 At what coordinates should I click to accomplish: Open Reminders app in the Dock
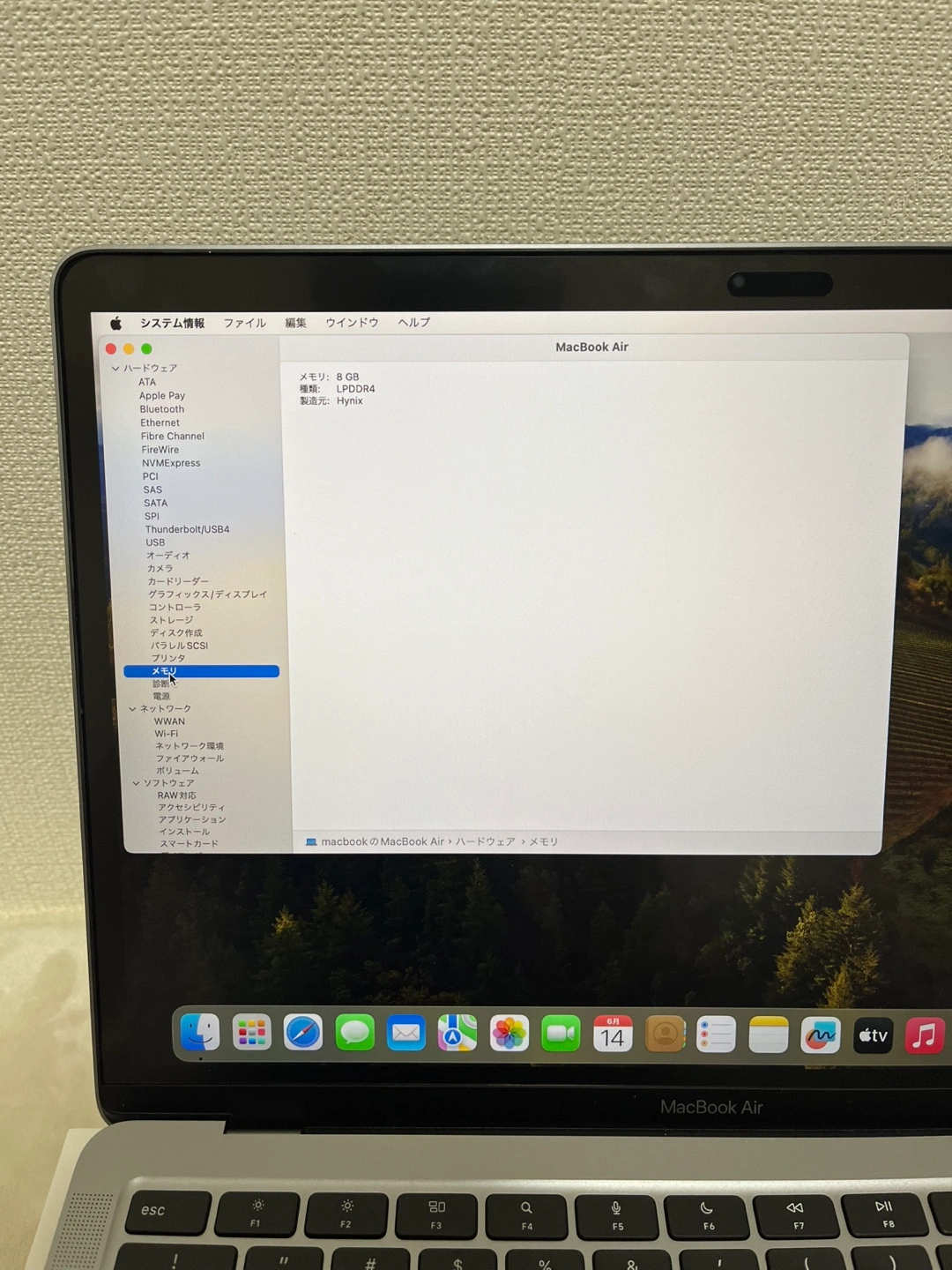pyautogui.click(x=716, y=1035)
